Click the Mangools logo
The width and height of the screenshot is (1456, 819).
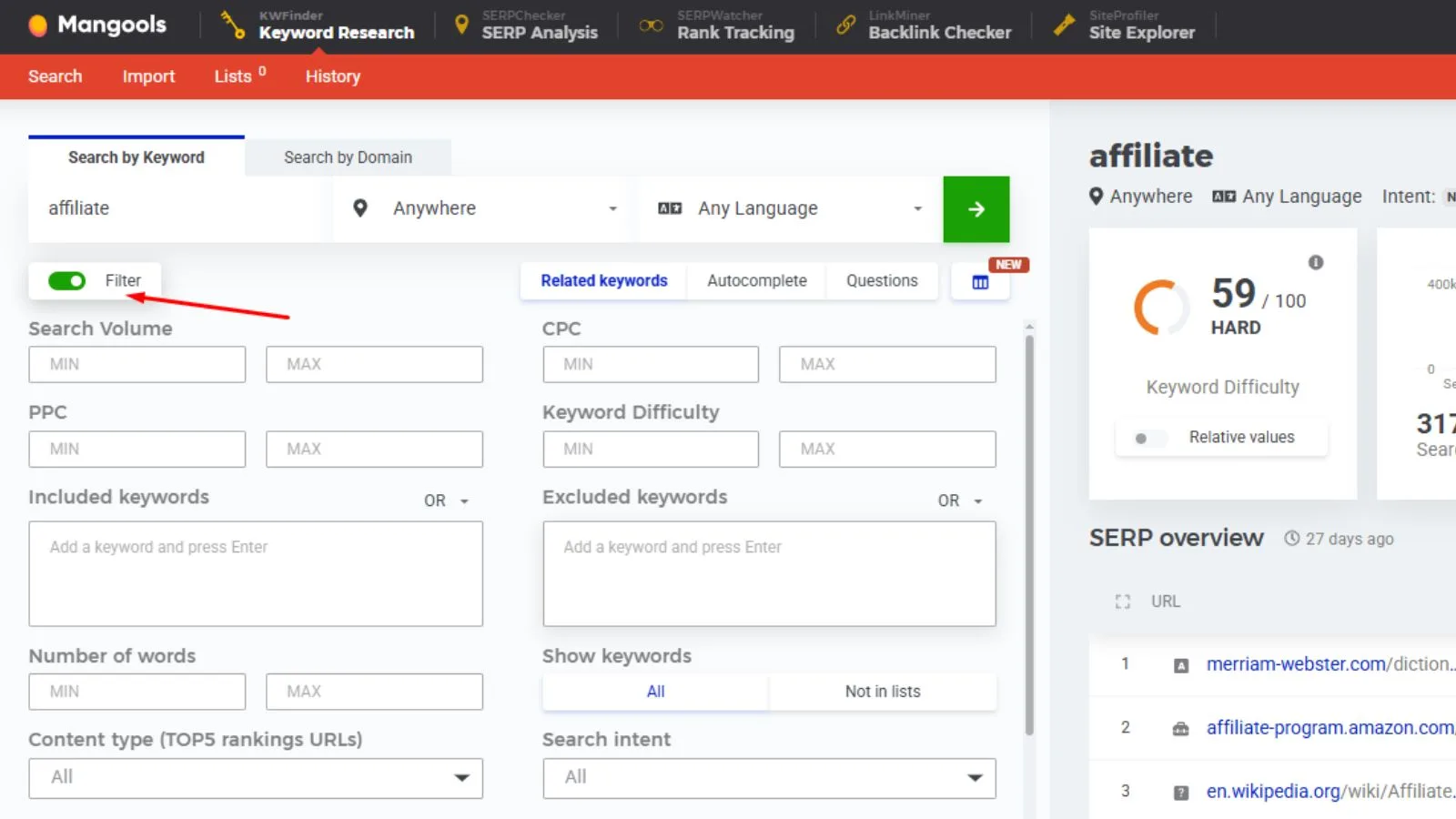[97, 25]
